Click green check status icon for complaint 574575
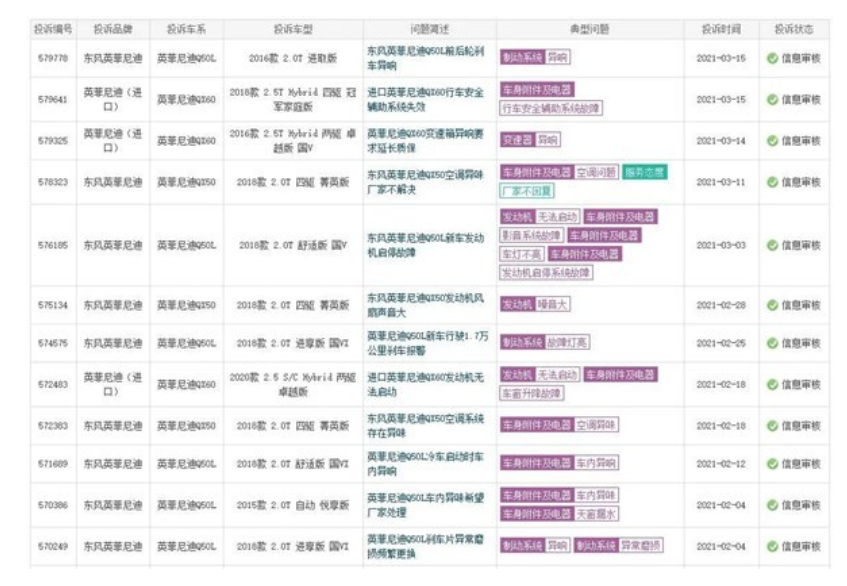847x586 pixels. point(772,343)
